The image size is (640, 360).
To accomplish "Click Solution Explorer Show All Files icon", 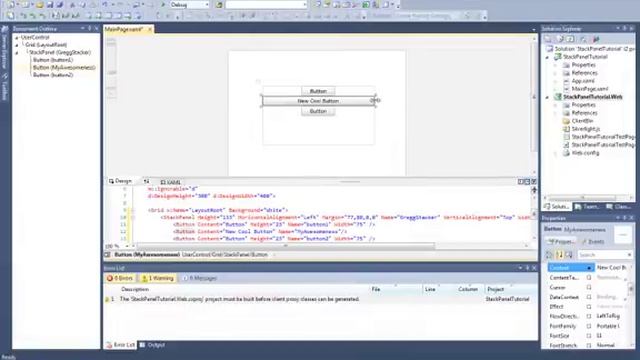I will [x=560, y=39].
